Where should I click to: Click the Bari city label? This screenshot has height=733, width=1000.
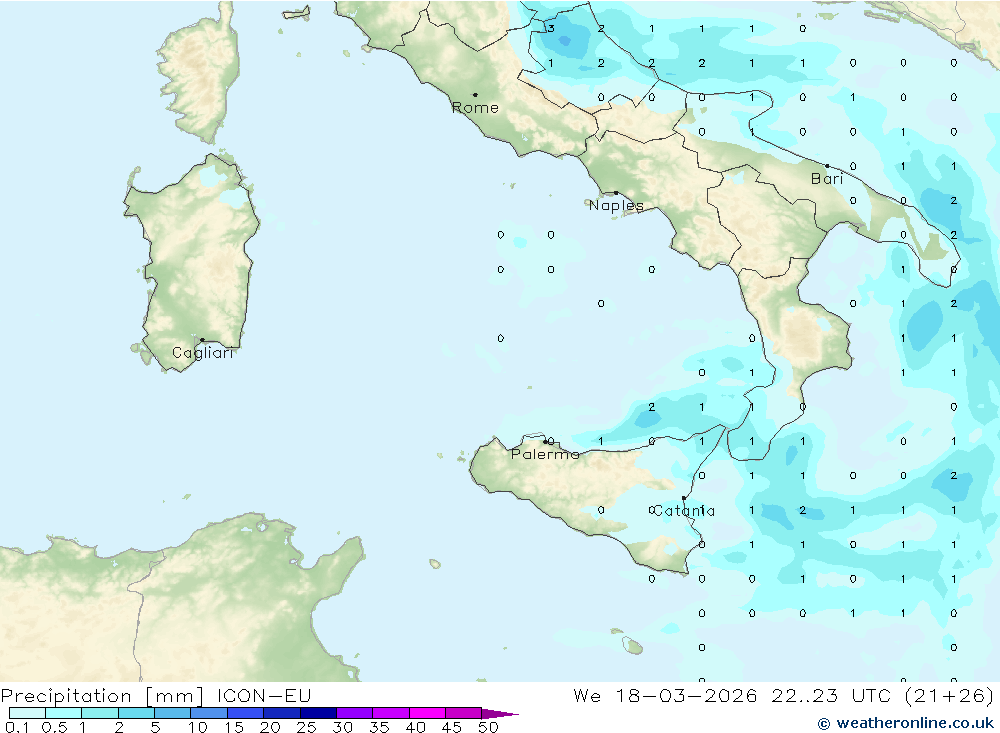point(827,179)
